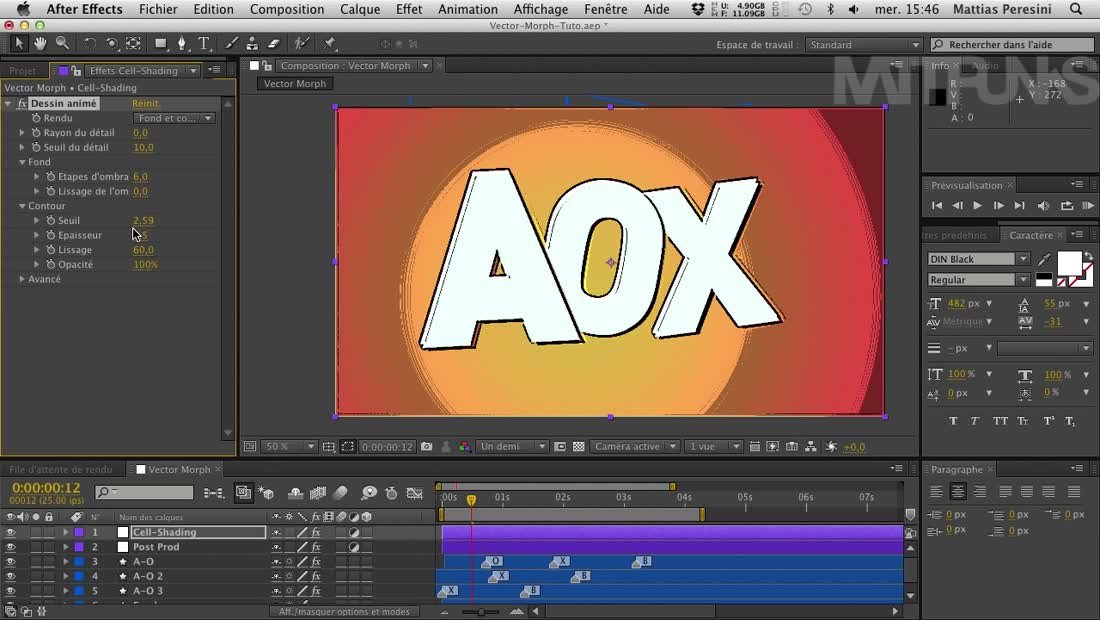Select the horizontal Type tool
Image resolution: width=1100 pixels, height=620 pixels.
(x=204, y=44)
